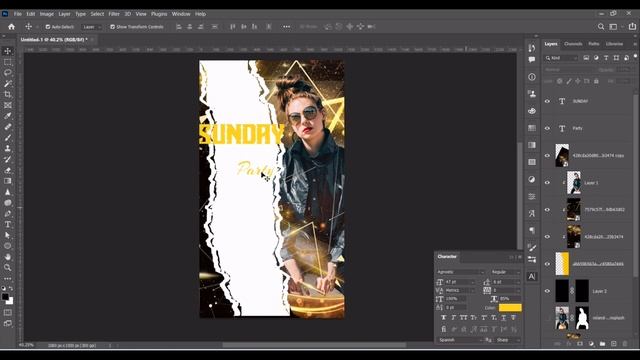The image size is (640, 360).
Task: Switch to the Paths tab
Action: [x=594, y=44]
